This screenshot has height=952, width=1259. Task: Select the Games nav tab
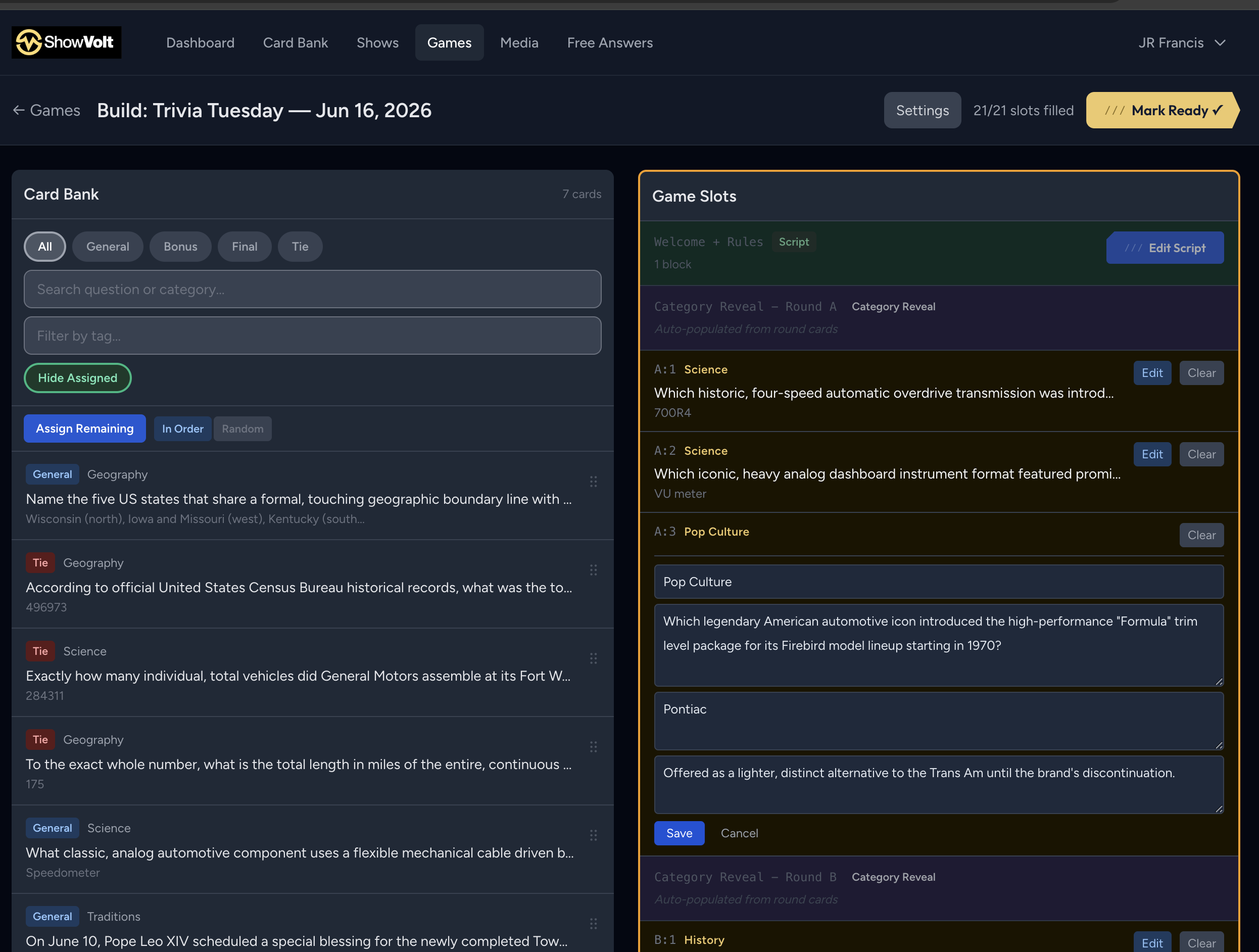pos(449,43)
